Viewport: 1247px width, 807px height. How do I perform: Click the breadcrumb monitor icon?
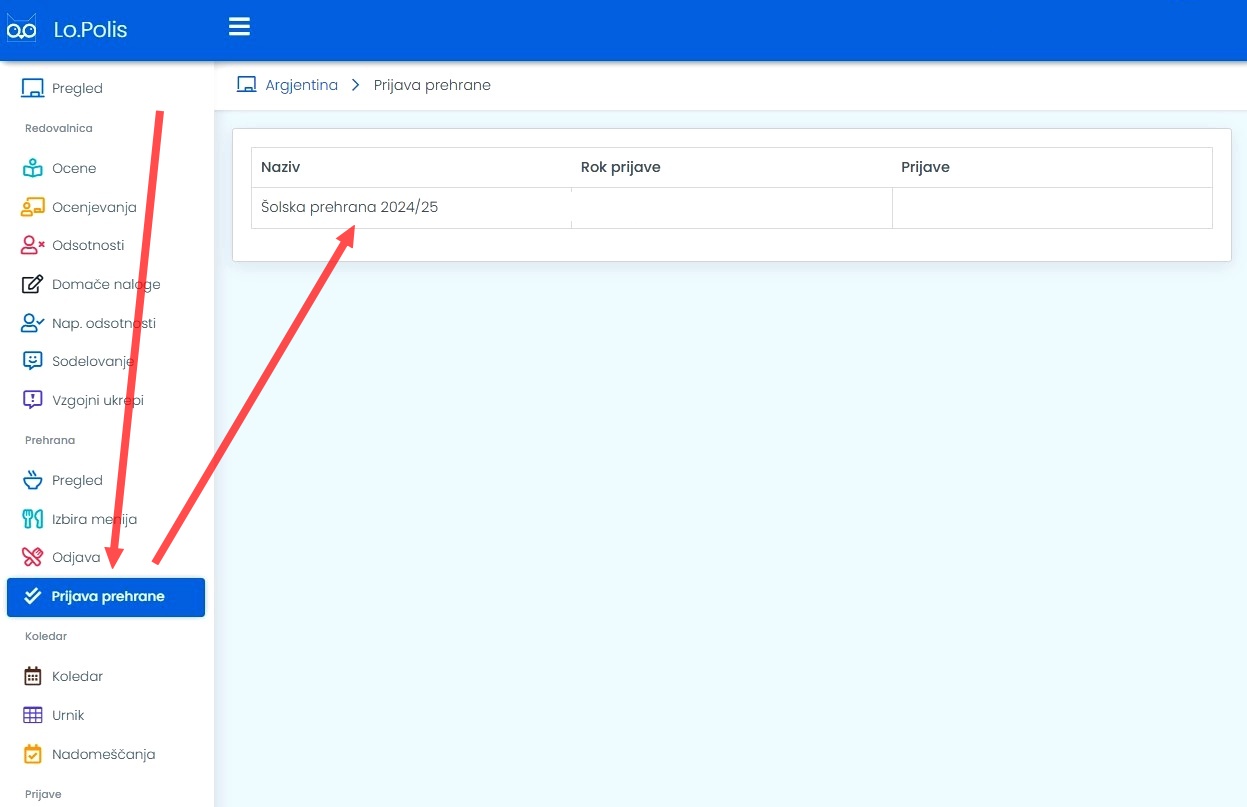pos(247,85)
